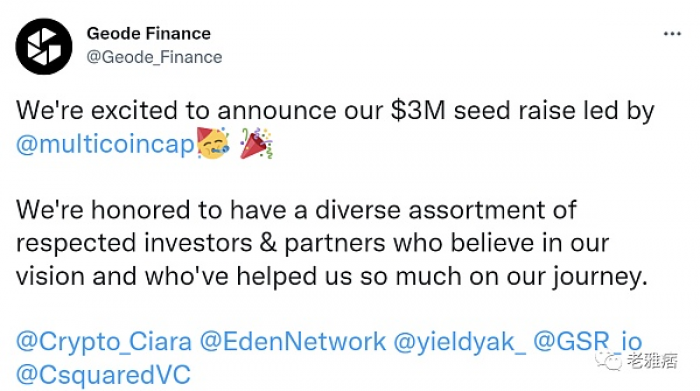The width and height of the screenshot is (700, 391).
Task: Visit the @multicoincap mention
Action: point(105,144)
